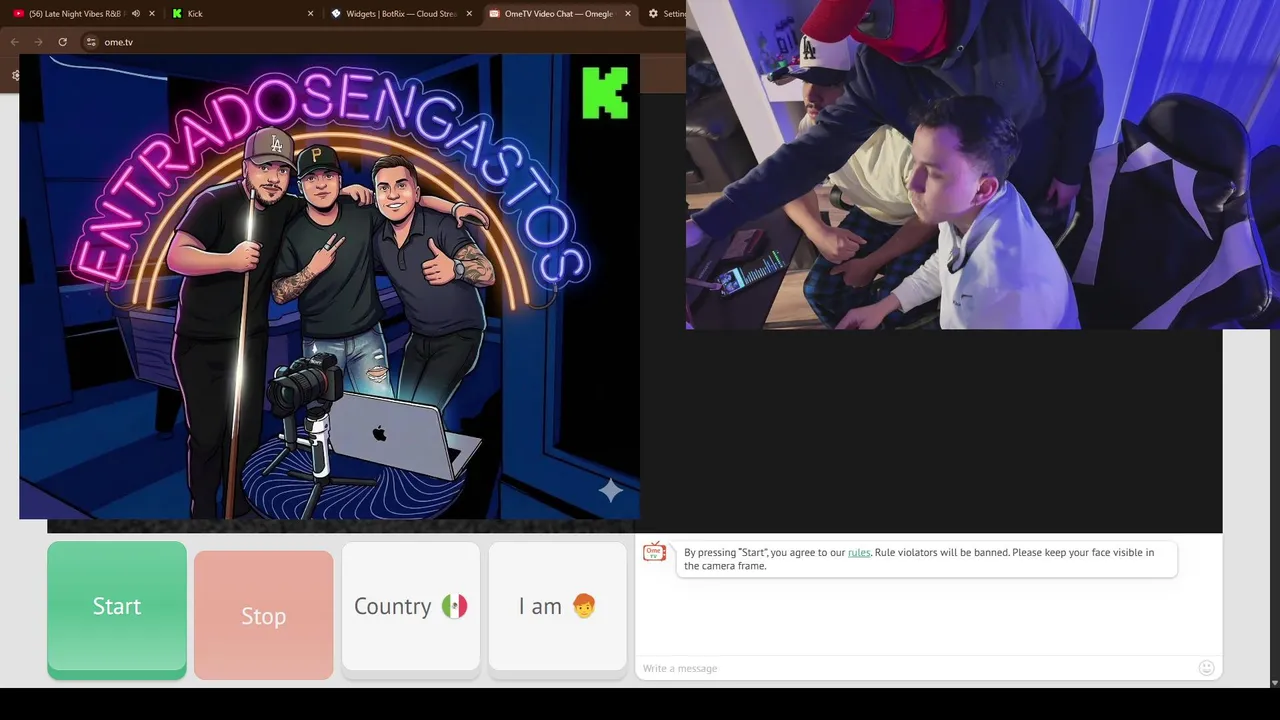Close the Kick browser tab
The height and width of the screenshot is (720, 1280).
pyautogui.click(x=310, y=14)
